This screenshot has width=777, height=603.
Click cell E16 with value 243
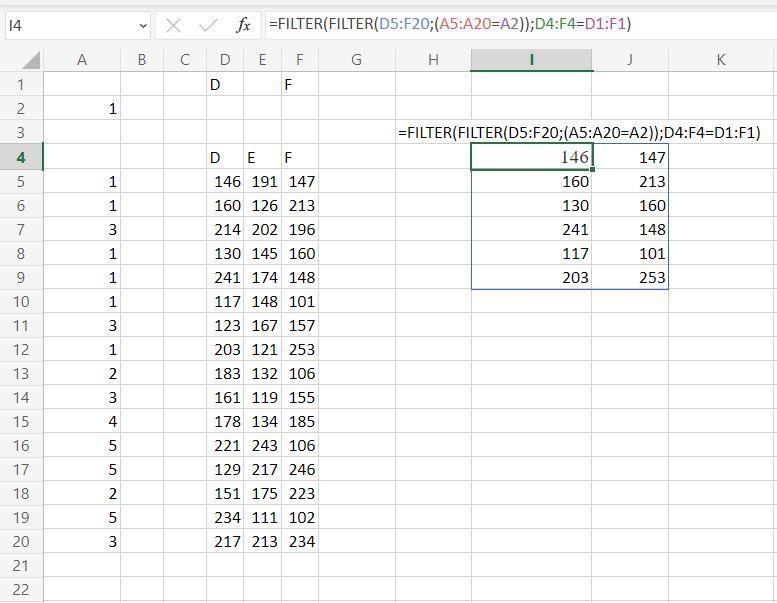point(262,445)
